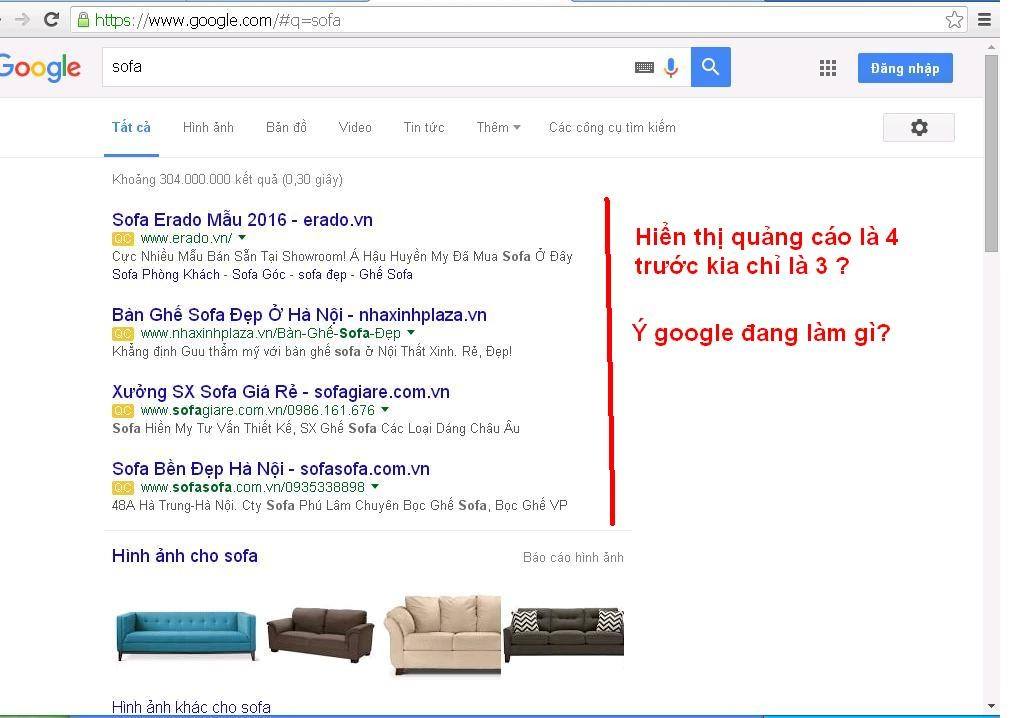
Task: Click the QC ad badge for sofagiare.com.vn
Action: (123, 411)
